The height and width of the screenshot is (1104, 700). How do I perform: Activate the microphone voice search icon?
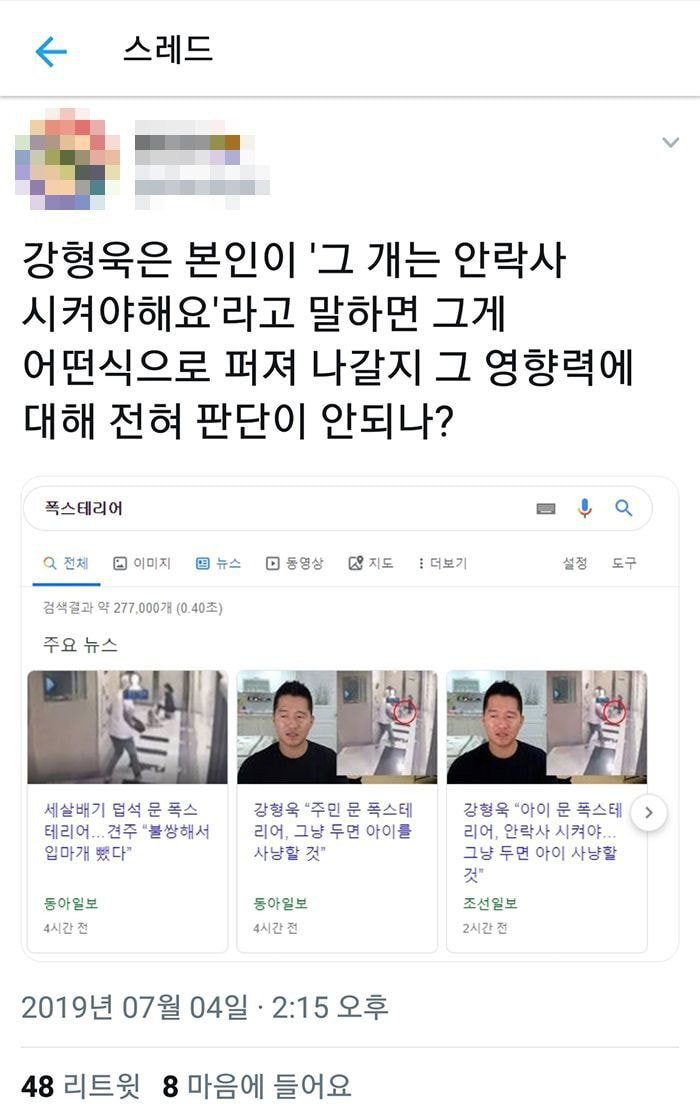[585, 508]
